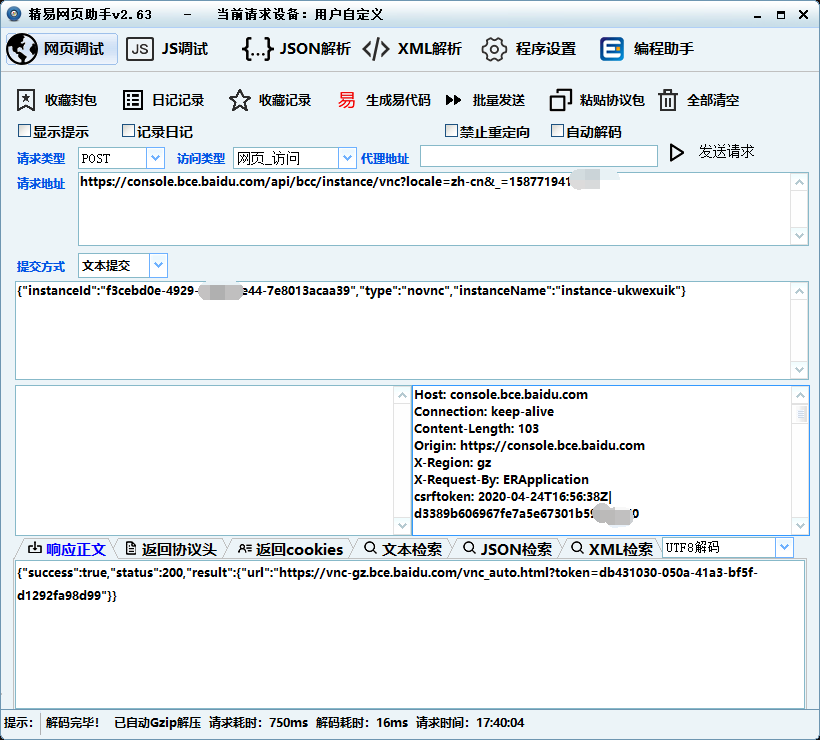This screenshot has width=820, height=740.
Task: Switch to 文本检索 tab
Action: pos(403,549)
